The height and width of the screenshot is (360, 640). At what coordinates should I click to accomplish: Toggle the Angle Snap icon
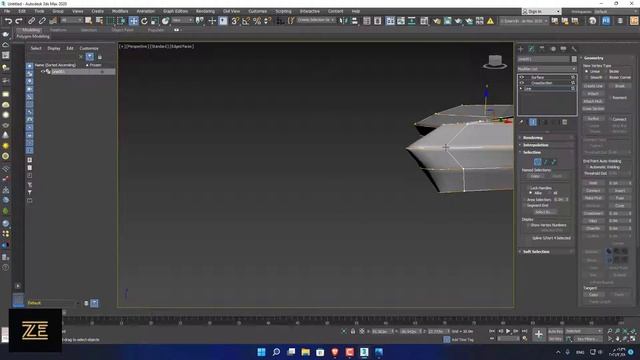click(246, 21)
